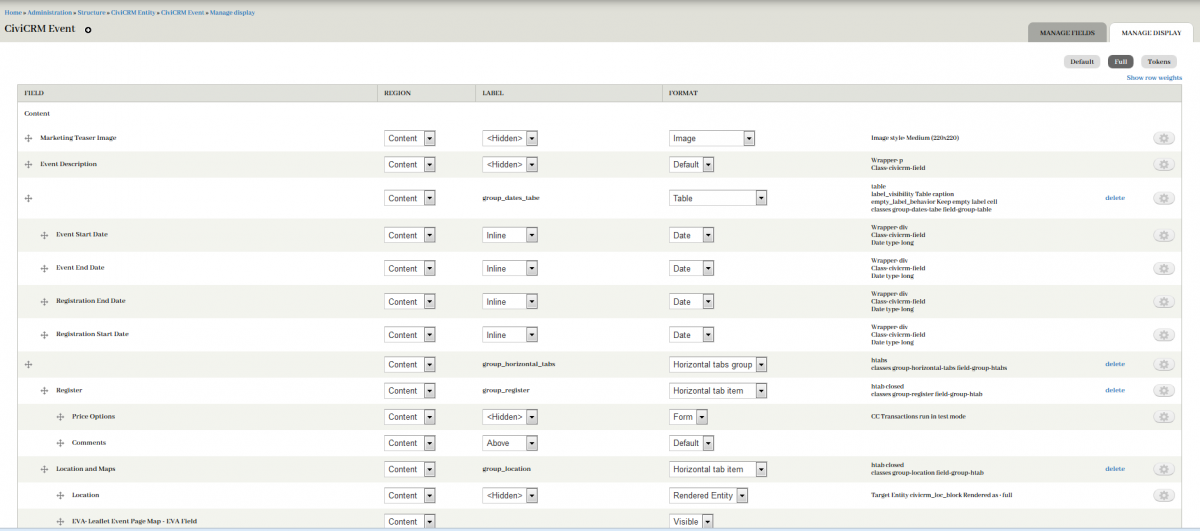The height and width of the screenshot is (531, 1200).
Task: Open Label dropdown for Marketing Teaser Image
Action: [511, 138]
